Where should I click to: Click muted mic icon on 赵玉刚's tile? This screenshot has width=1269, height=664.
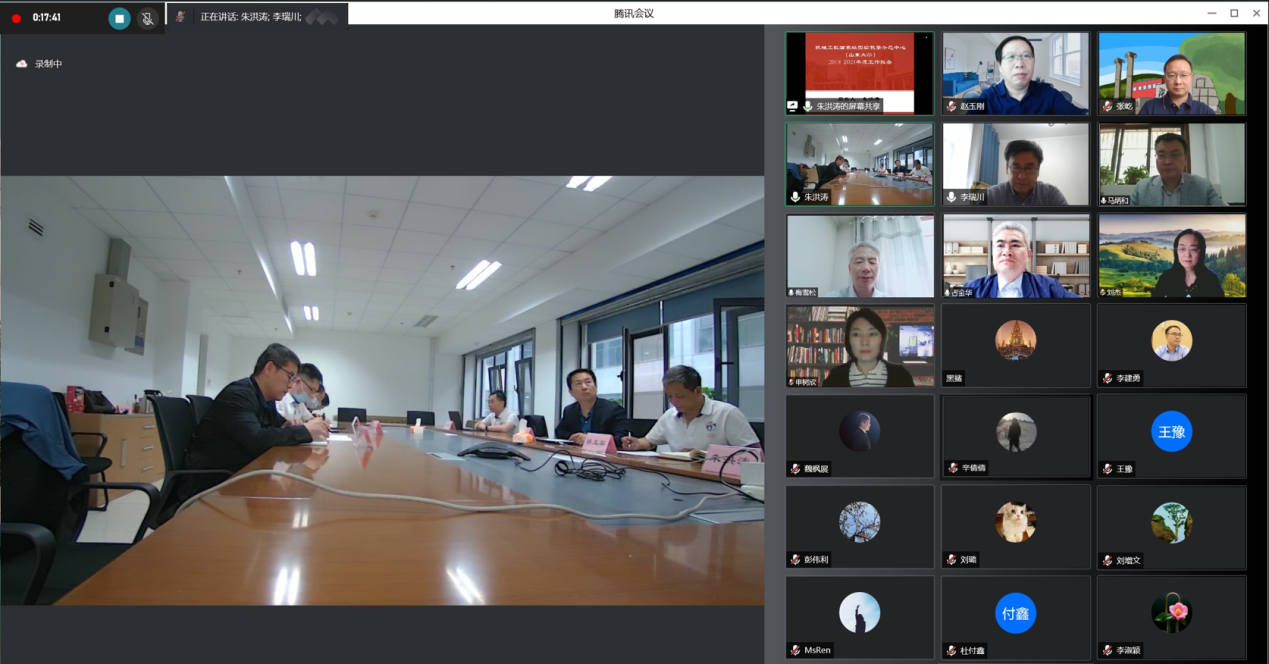point(951,106)
